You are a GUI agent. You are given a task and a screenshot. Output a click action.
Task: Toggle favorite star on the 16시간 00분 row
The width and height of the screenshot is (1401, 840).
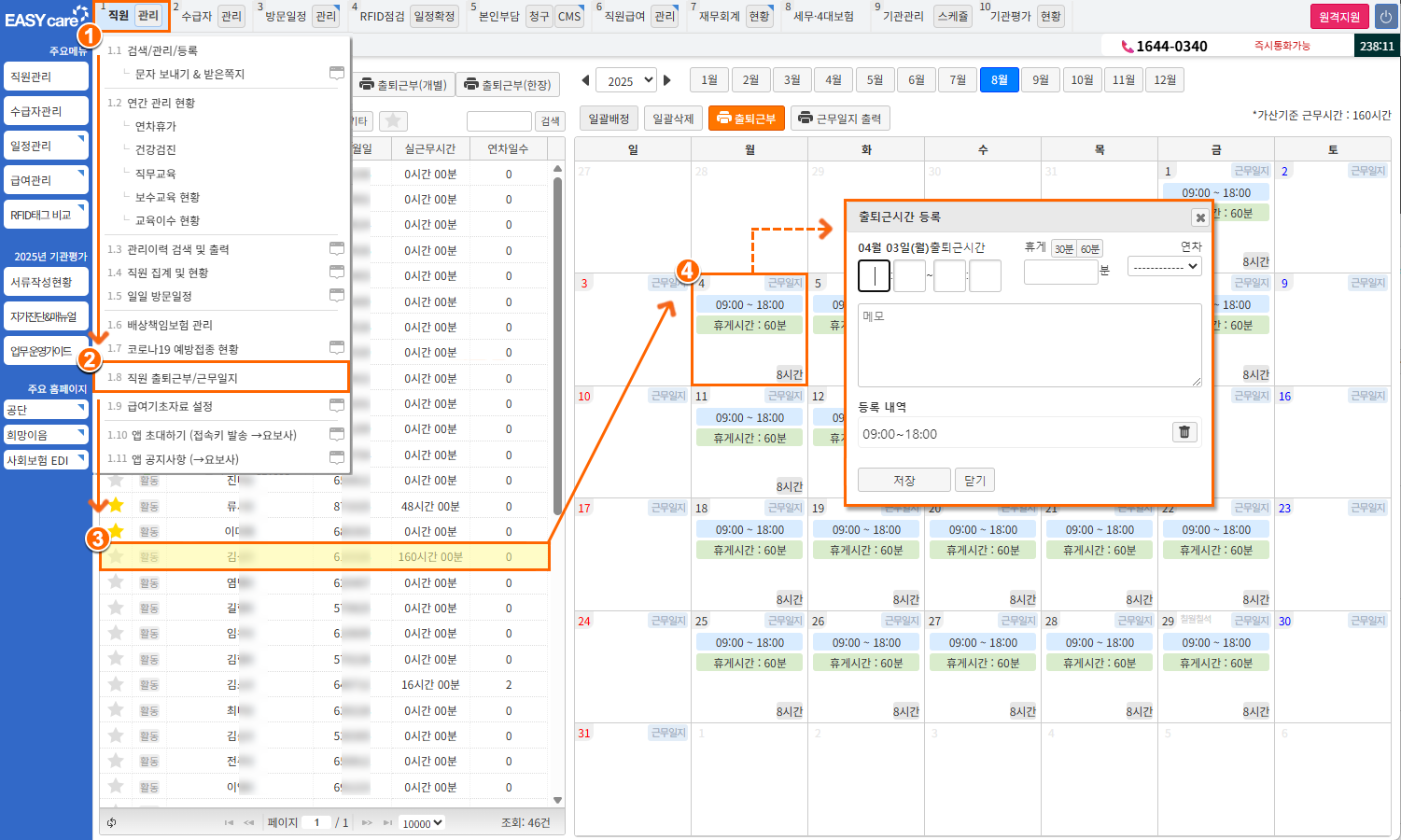(116, 684)
